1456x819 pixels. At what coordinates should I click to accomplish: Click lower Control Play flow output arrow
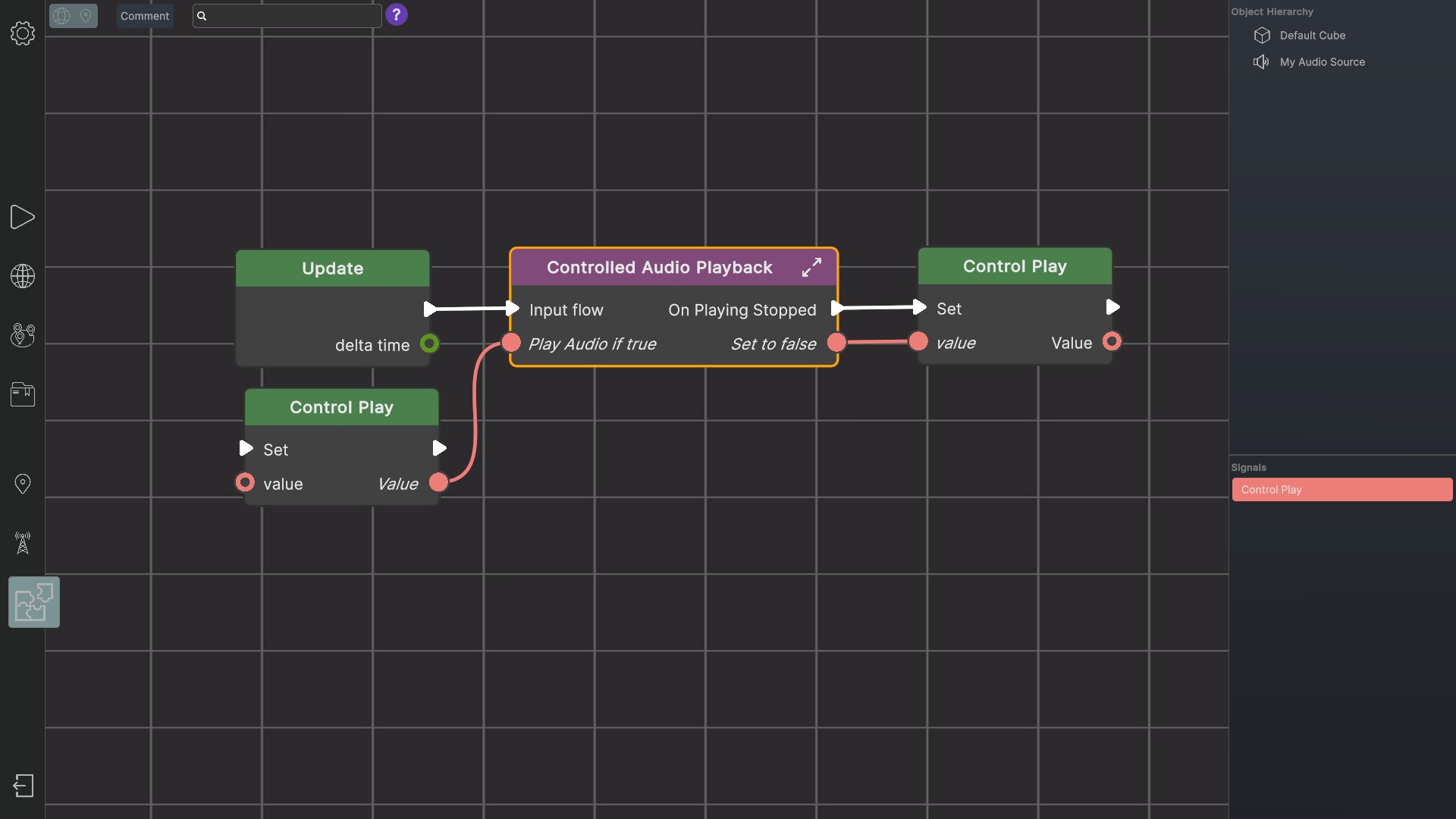tap(439, 448)
